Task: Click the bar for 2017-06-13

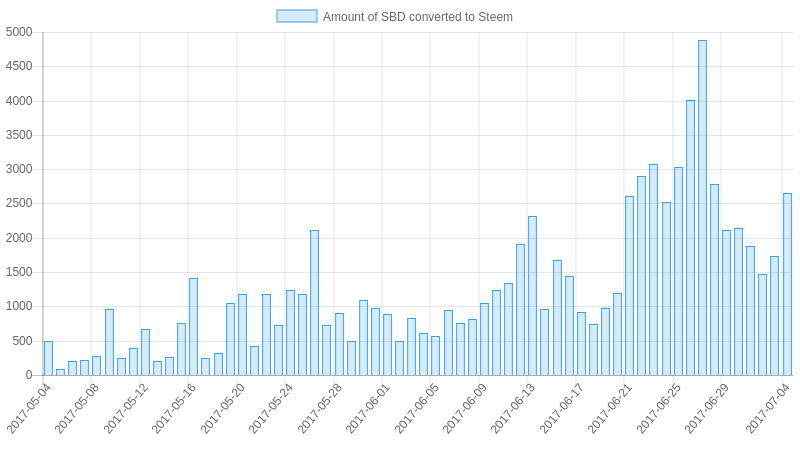Action: point(532,296)
